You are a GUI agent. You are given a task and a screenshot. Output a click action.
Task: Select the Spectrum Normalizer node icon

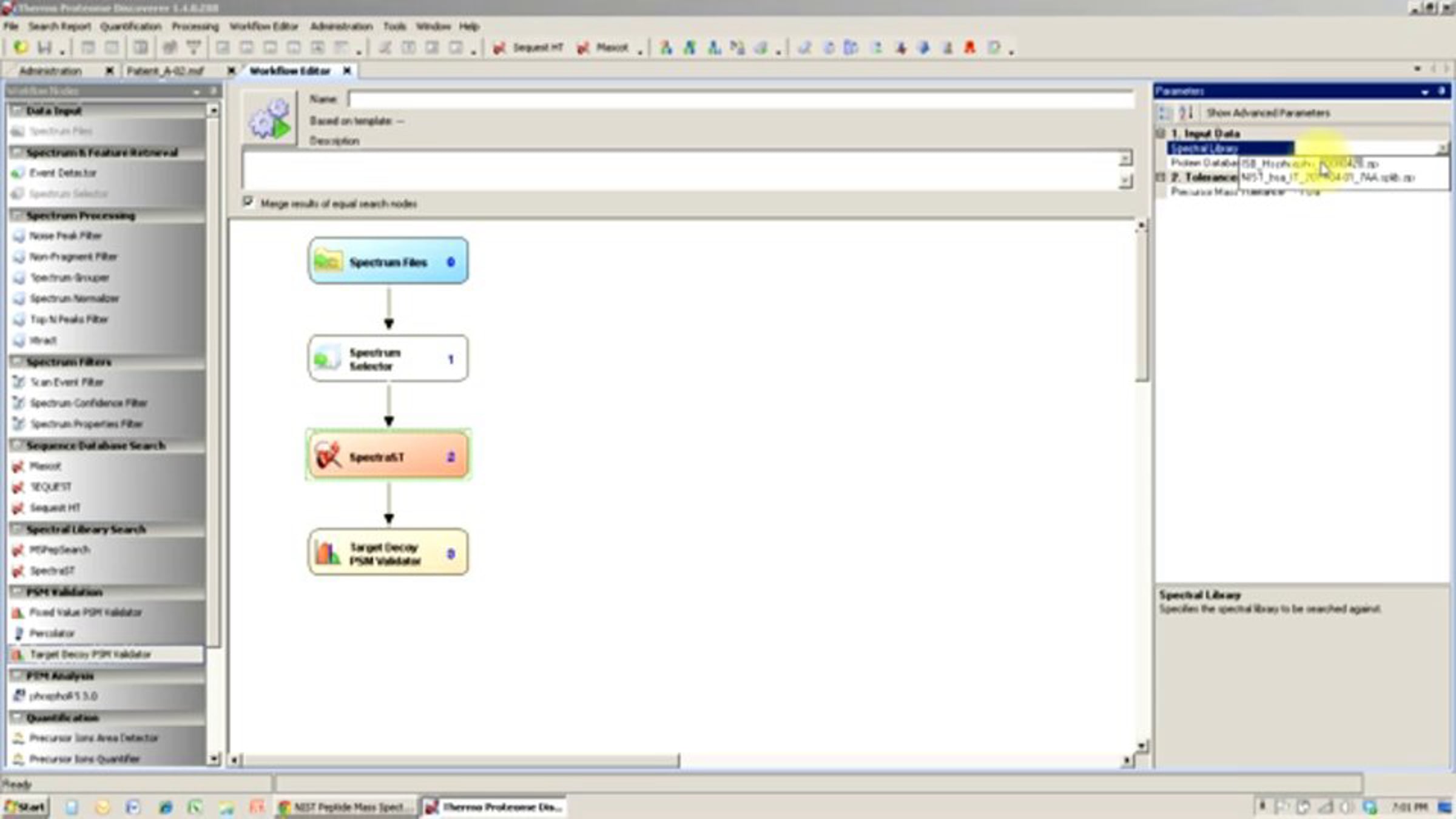(x=19, y=298)
